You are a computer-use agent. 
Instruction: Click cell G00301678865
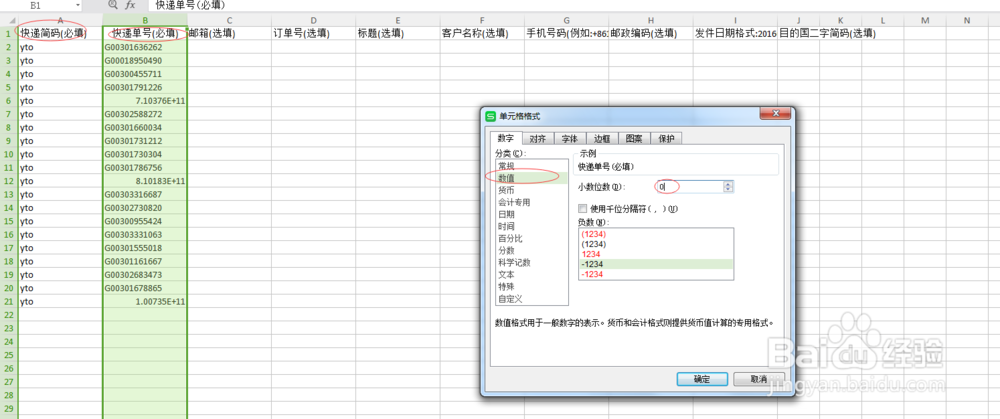pyautogui.click(x=145, y=288)
